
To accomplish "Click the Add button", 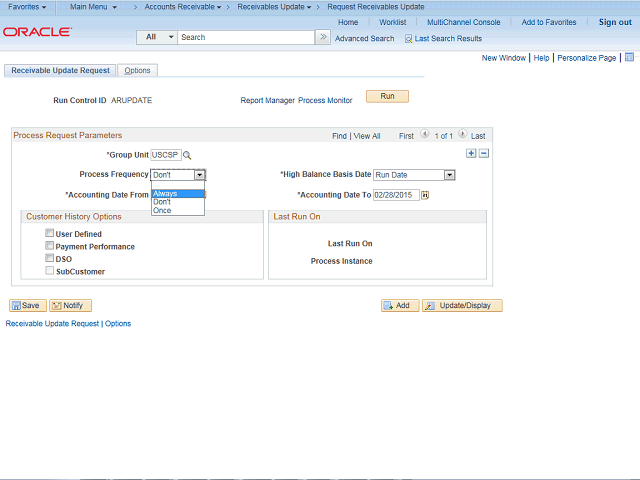I will (400, 305).
